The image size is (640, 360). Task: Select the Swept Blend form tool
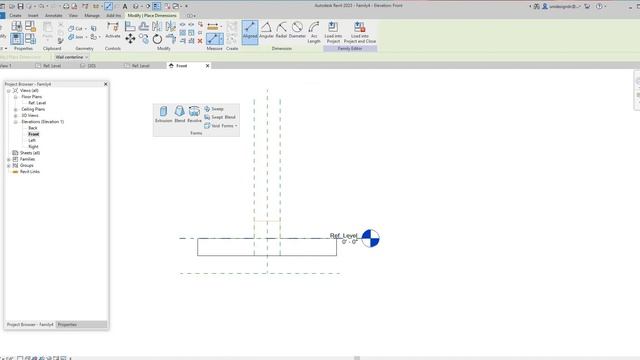220,117
